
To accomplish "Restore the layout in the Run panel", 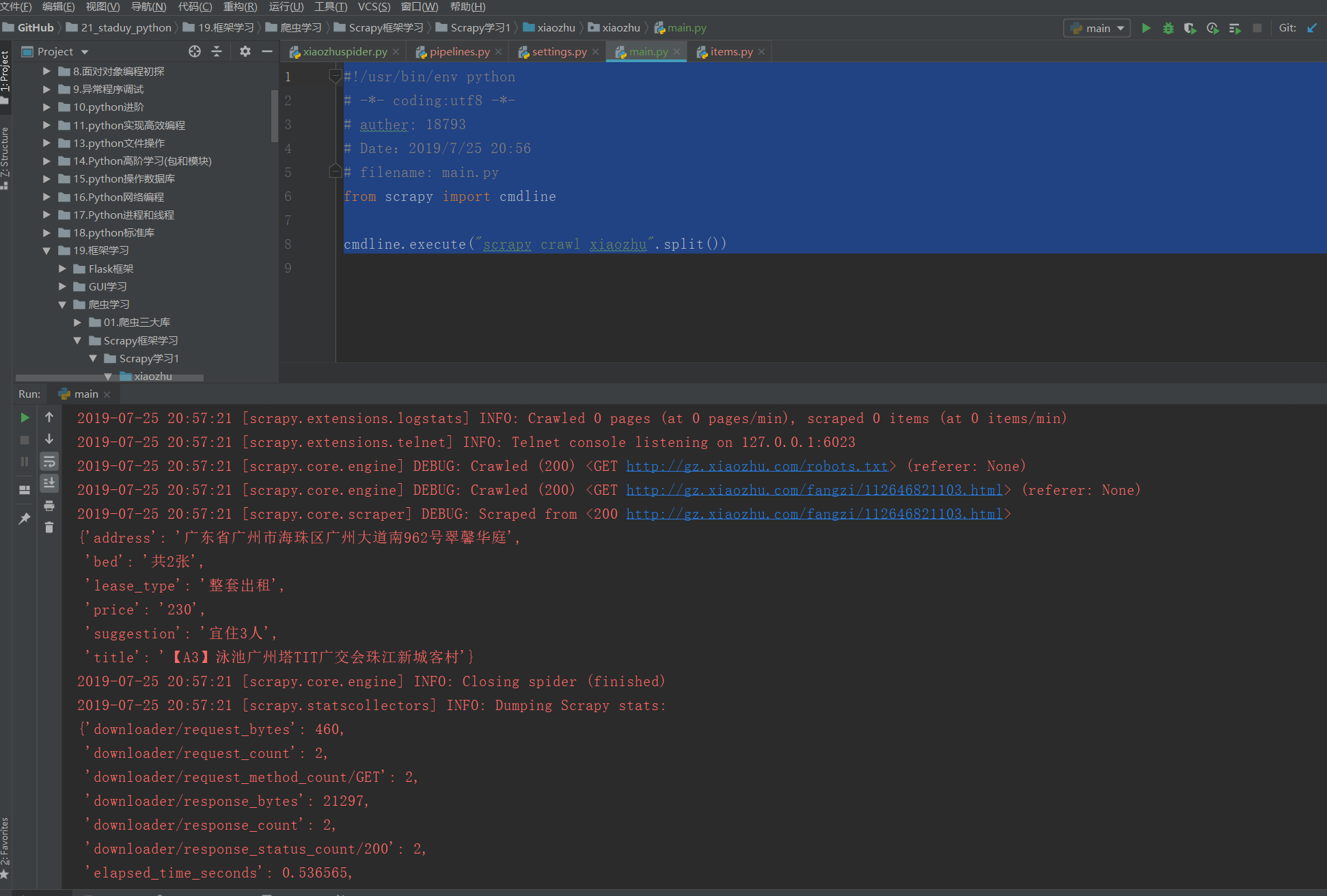I will 25,490.
